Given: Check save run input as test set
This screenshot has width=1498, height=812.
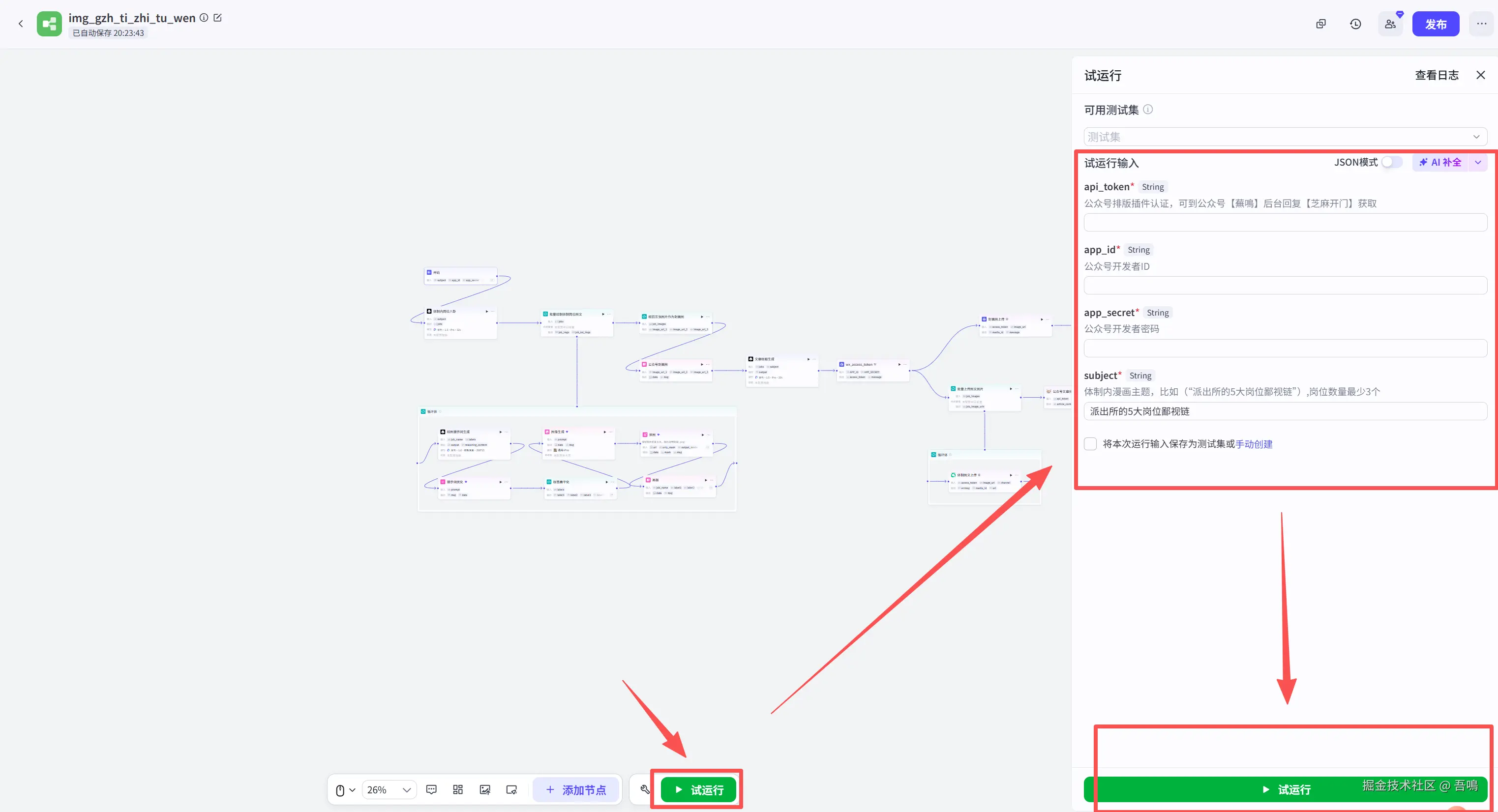Looking at the screenshot, I should click(x=1090, y=443).
